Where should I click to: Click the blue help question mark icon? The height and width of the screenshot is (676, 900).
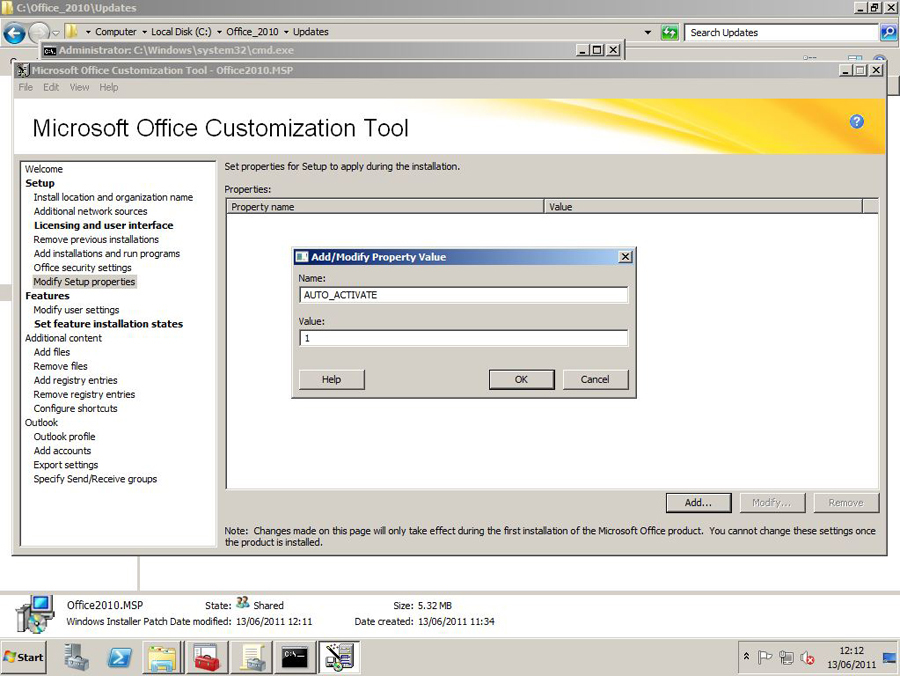(856, 122)
